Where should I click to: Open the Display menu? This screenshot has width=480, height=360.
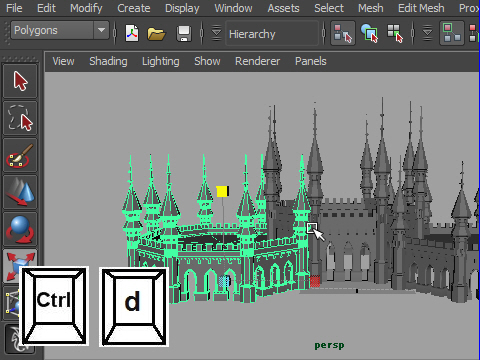(182, 8)
